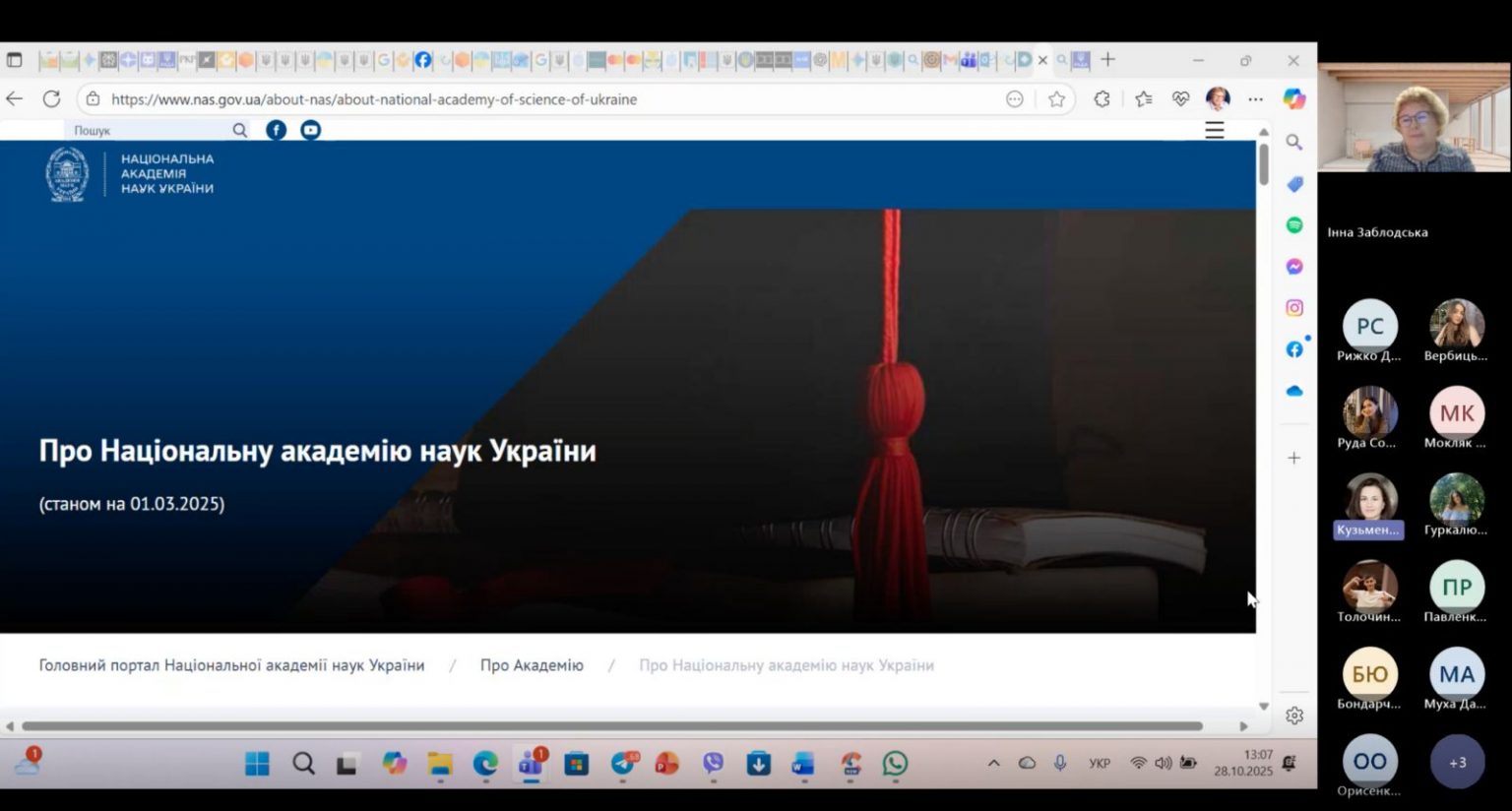Click the 'Про Академію' breadcrumb link
This screenshot has height=811, width=1512.
click(532, 665)
